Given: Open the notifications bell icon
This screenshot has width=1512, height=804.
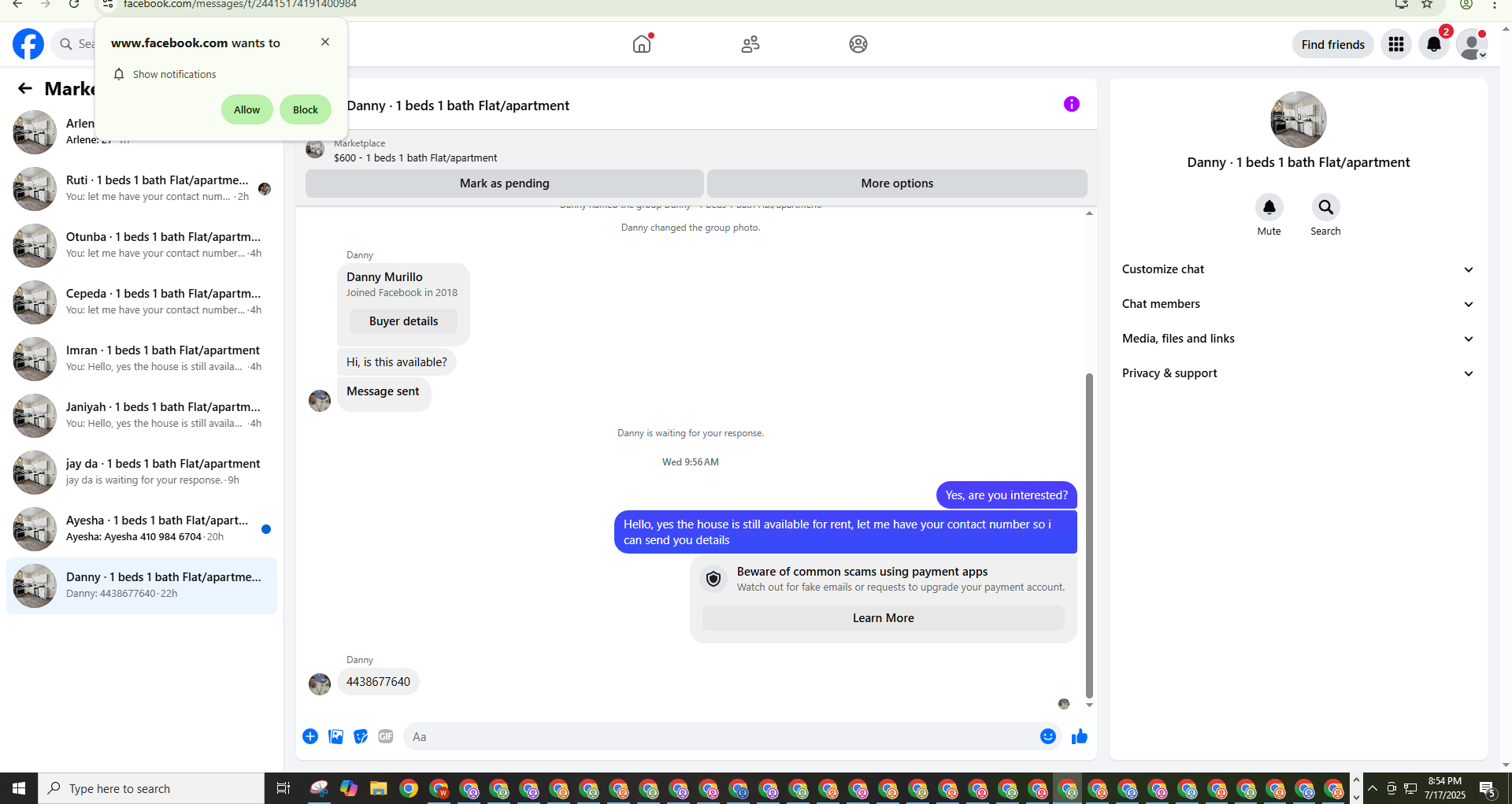Looking at the screenshot, I should [1434, 44].
